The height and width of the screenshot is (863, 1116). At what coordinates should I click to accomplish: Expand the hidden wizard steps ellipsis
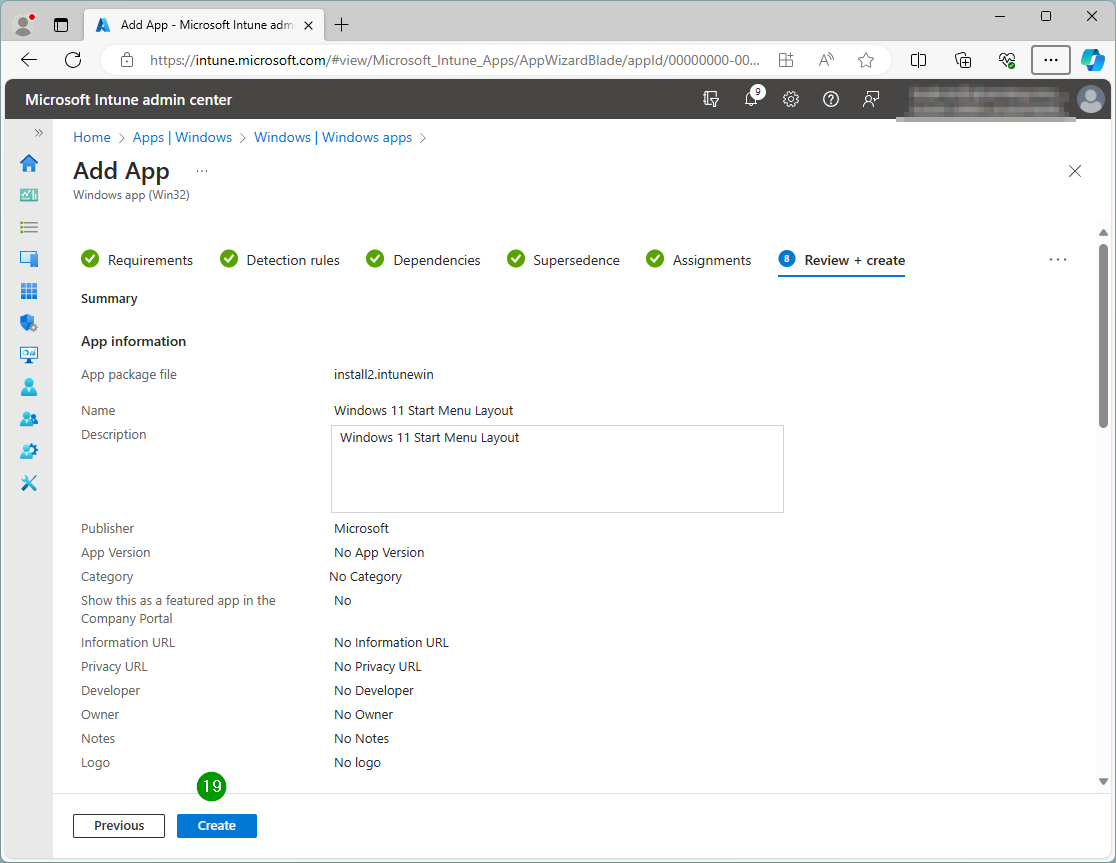(1057, 260)
